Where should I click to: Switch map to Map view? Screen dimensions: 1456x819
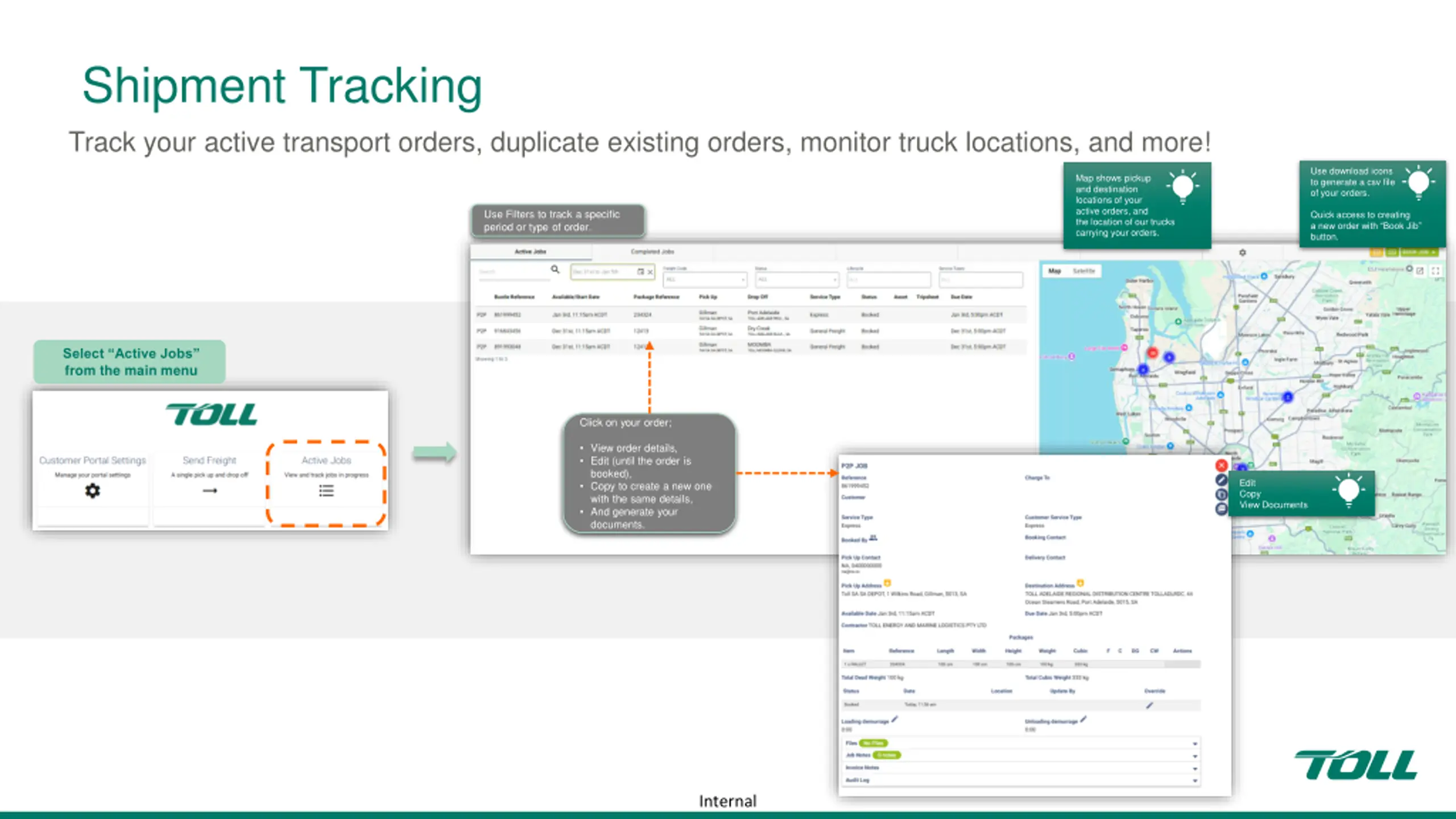click(1054, 271)
